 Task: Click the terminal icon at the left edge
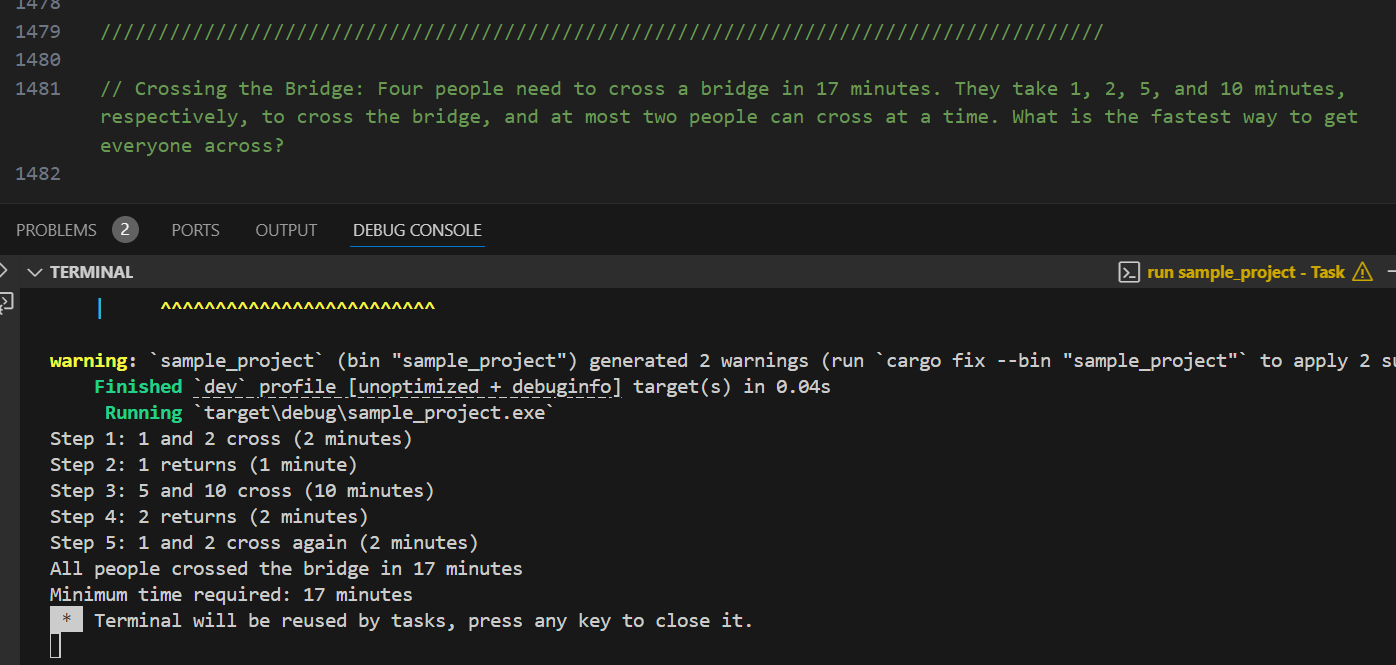(6, 301)
